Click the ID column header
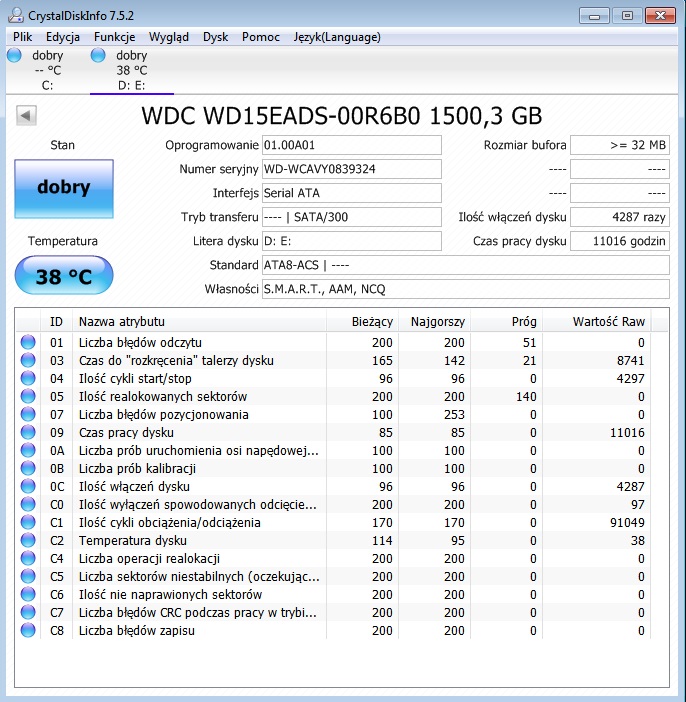686x702 pixels. click(x=56, y=321)
